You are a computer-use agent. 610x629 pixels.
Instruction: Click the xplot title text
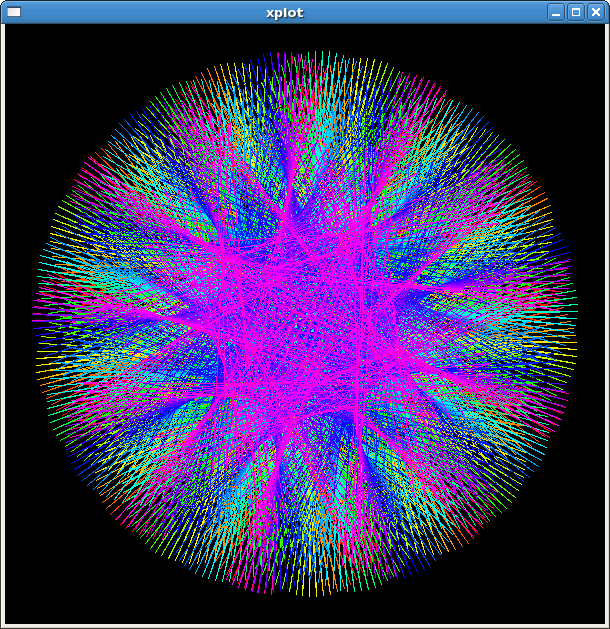[285, 13]
